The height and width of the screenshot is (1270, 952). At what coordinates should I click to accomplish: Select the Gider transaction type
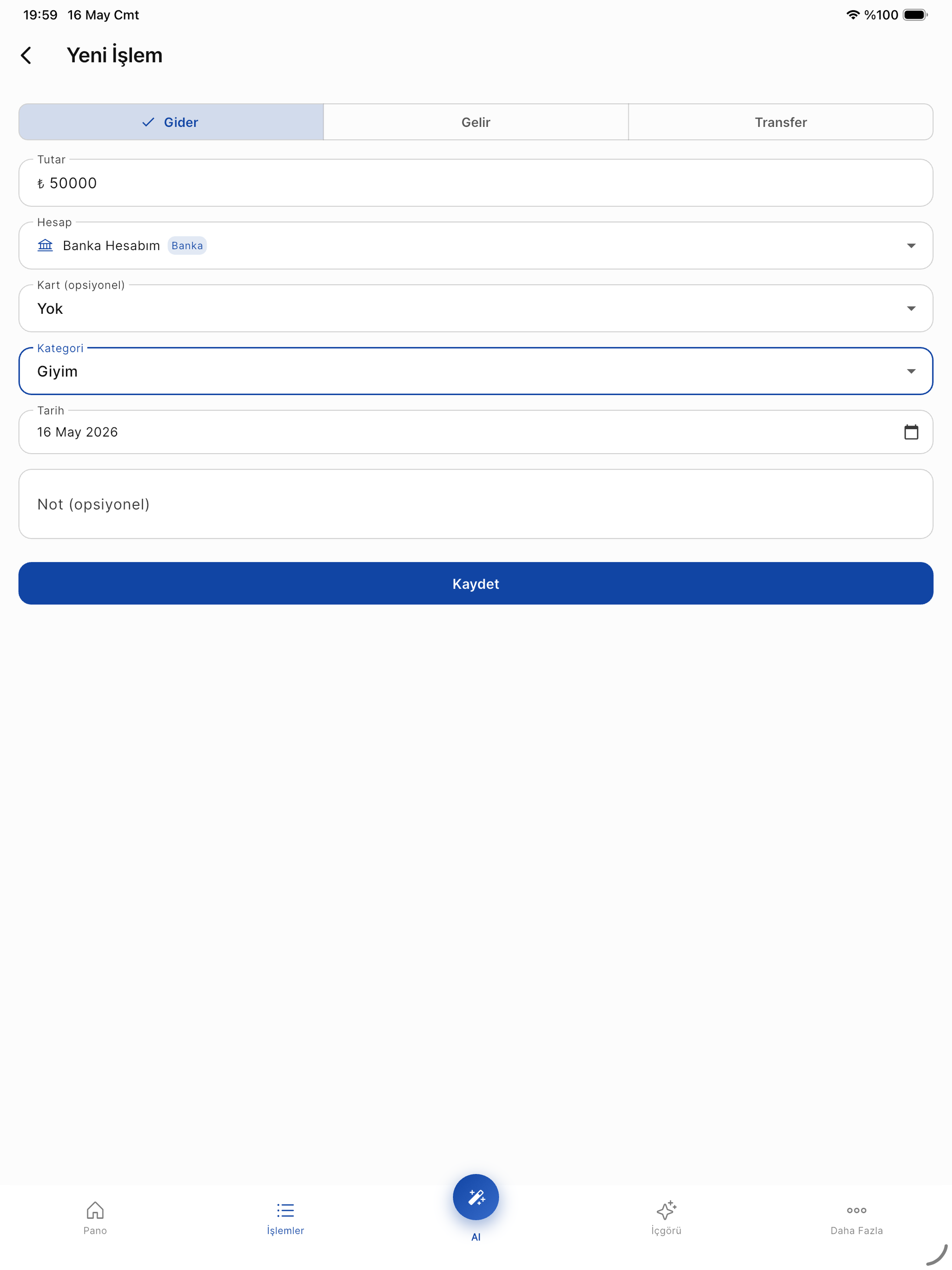point(171,122)
